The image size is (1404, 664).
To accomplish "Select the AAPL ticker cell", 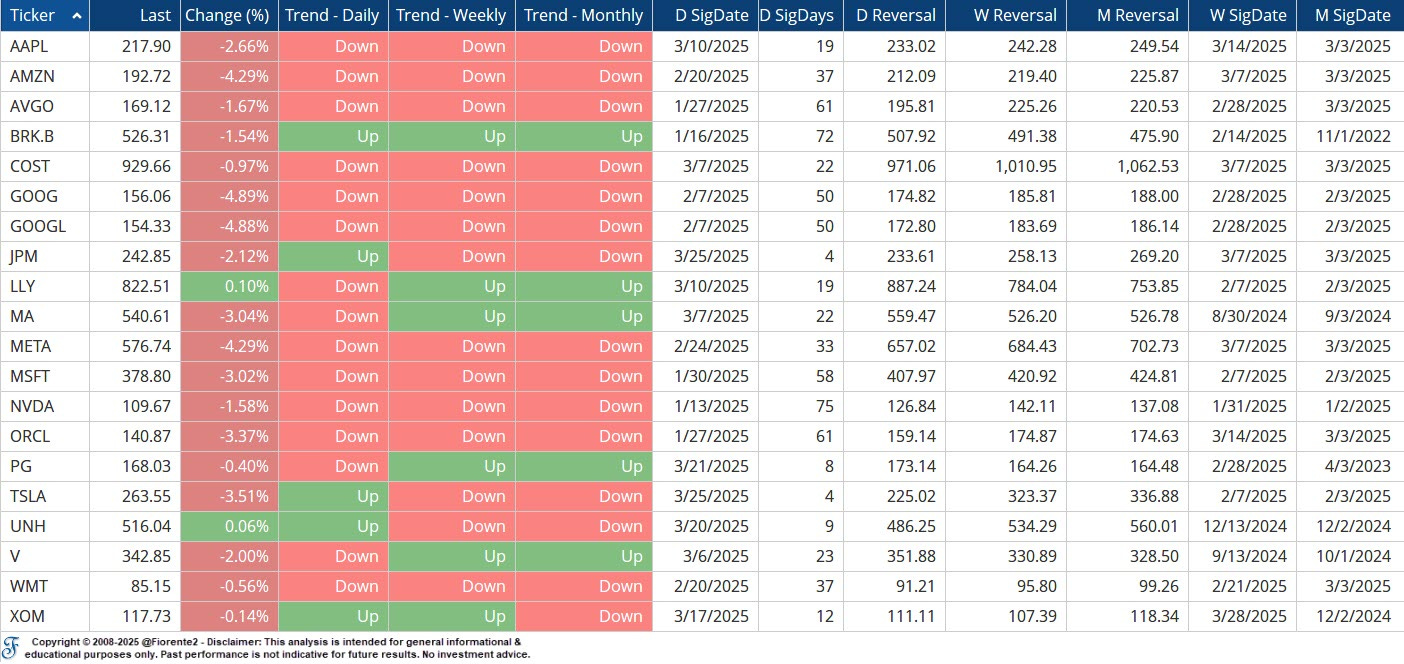I will click(x=45, y=46).
